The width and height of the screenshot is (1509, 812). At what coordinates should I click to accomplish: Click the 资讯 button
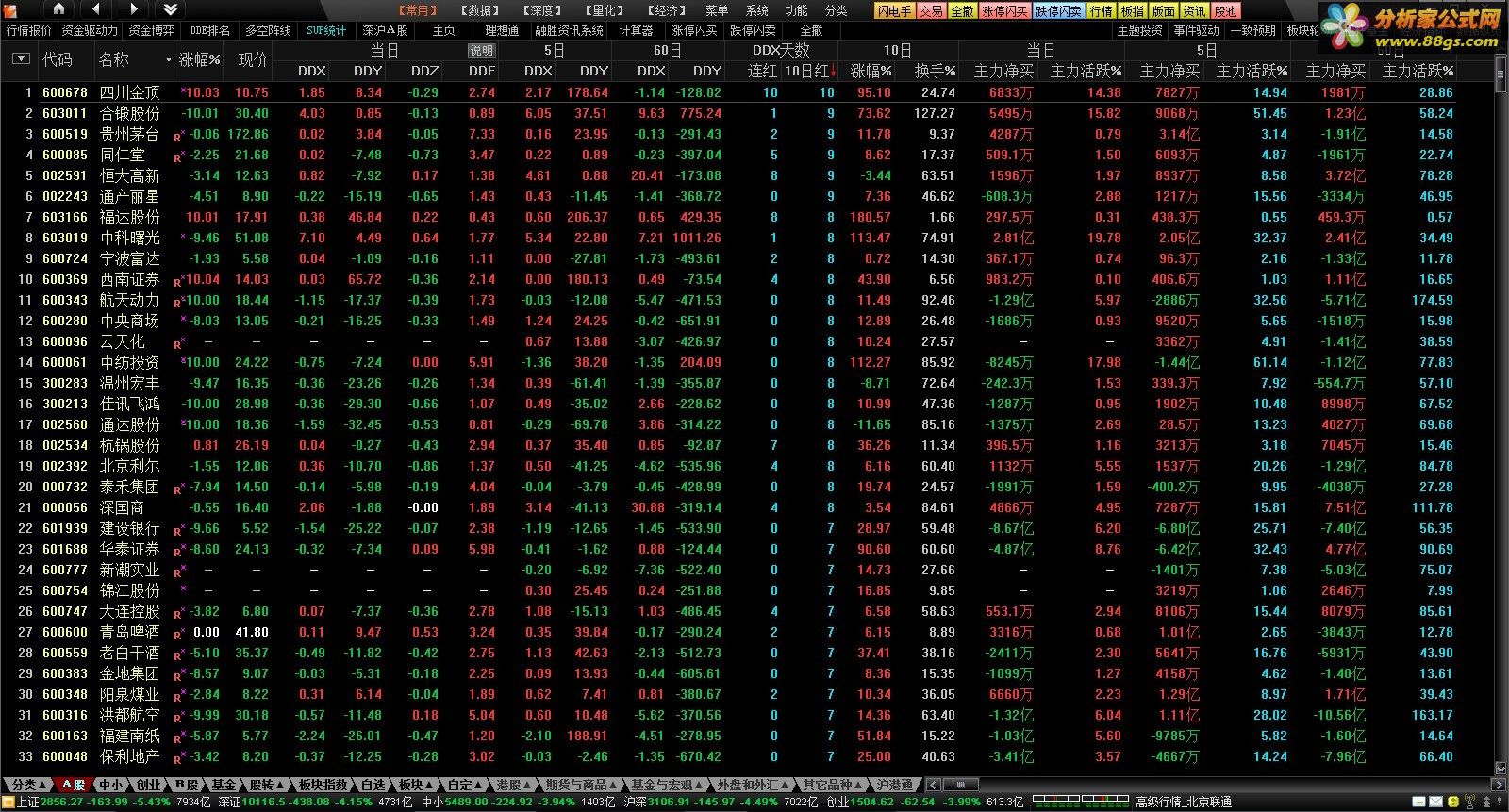coord(1194,11)
